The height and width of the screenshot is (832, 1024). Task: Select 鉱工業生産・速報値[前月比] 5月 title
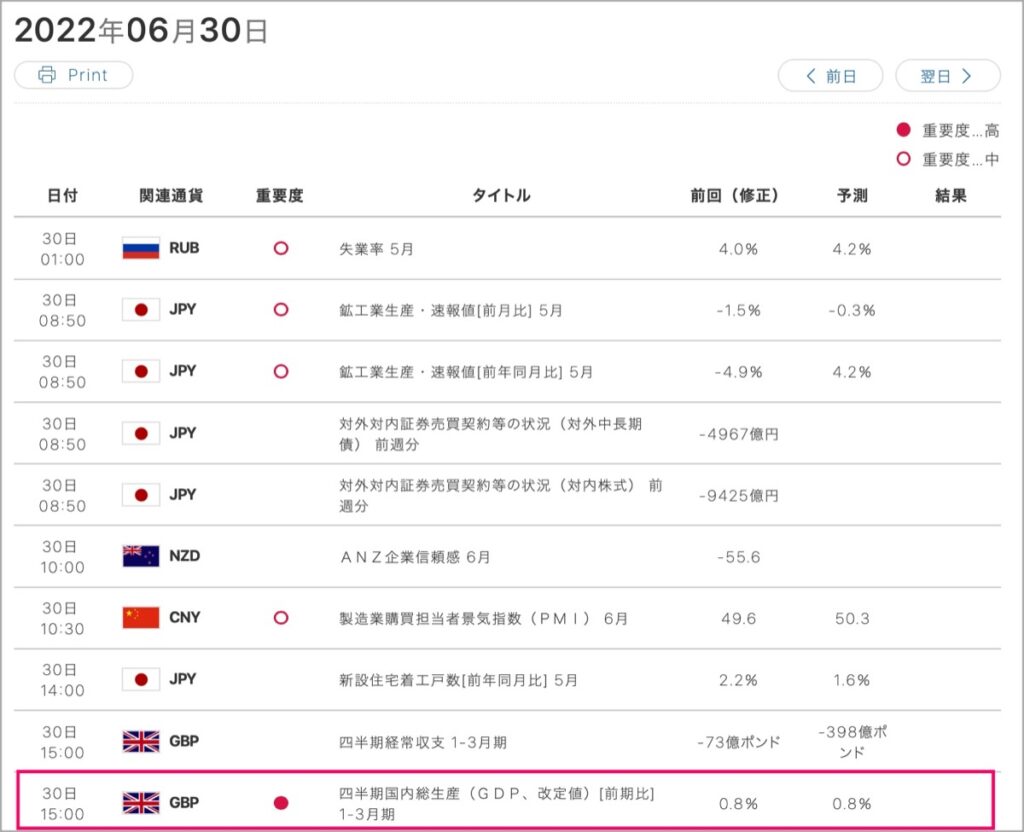tap(451, 310)
